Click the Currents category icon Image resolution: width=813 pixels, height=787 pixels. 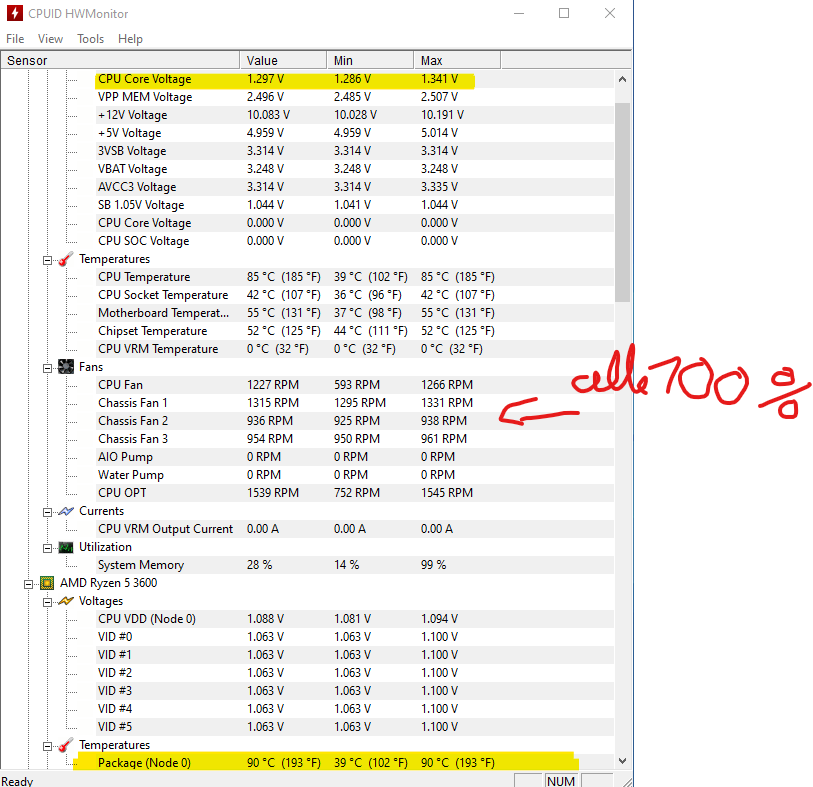(66, 511)
